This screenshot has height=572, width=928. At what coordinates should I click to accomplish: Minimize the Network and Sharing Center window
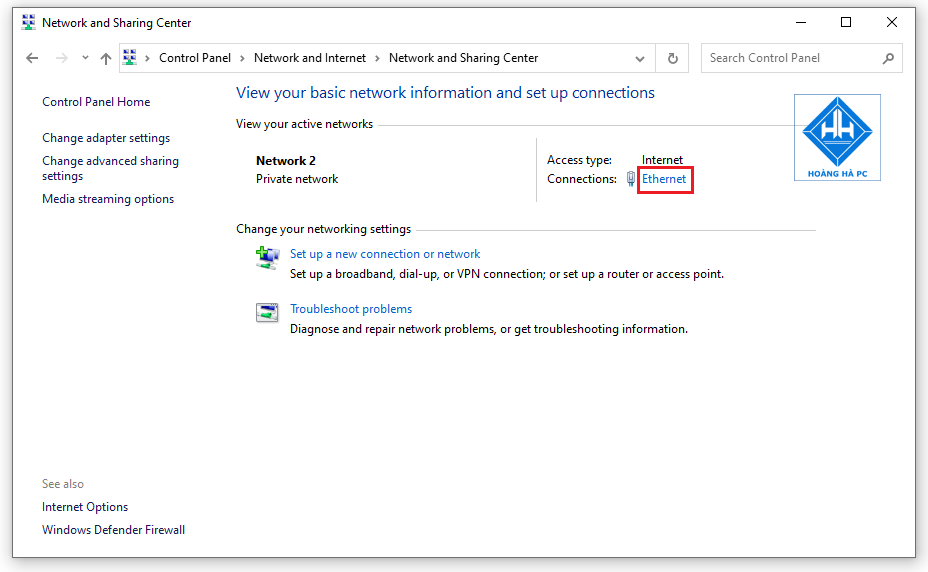[801, 23]
